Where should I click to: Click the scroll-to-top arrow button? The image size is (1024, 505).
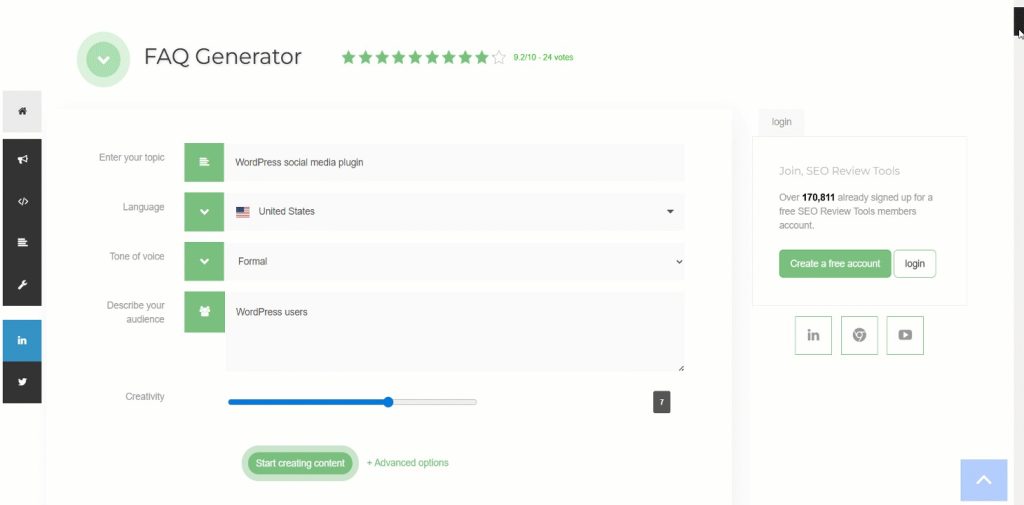983,480
